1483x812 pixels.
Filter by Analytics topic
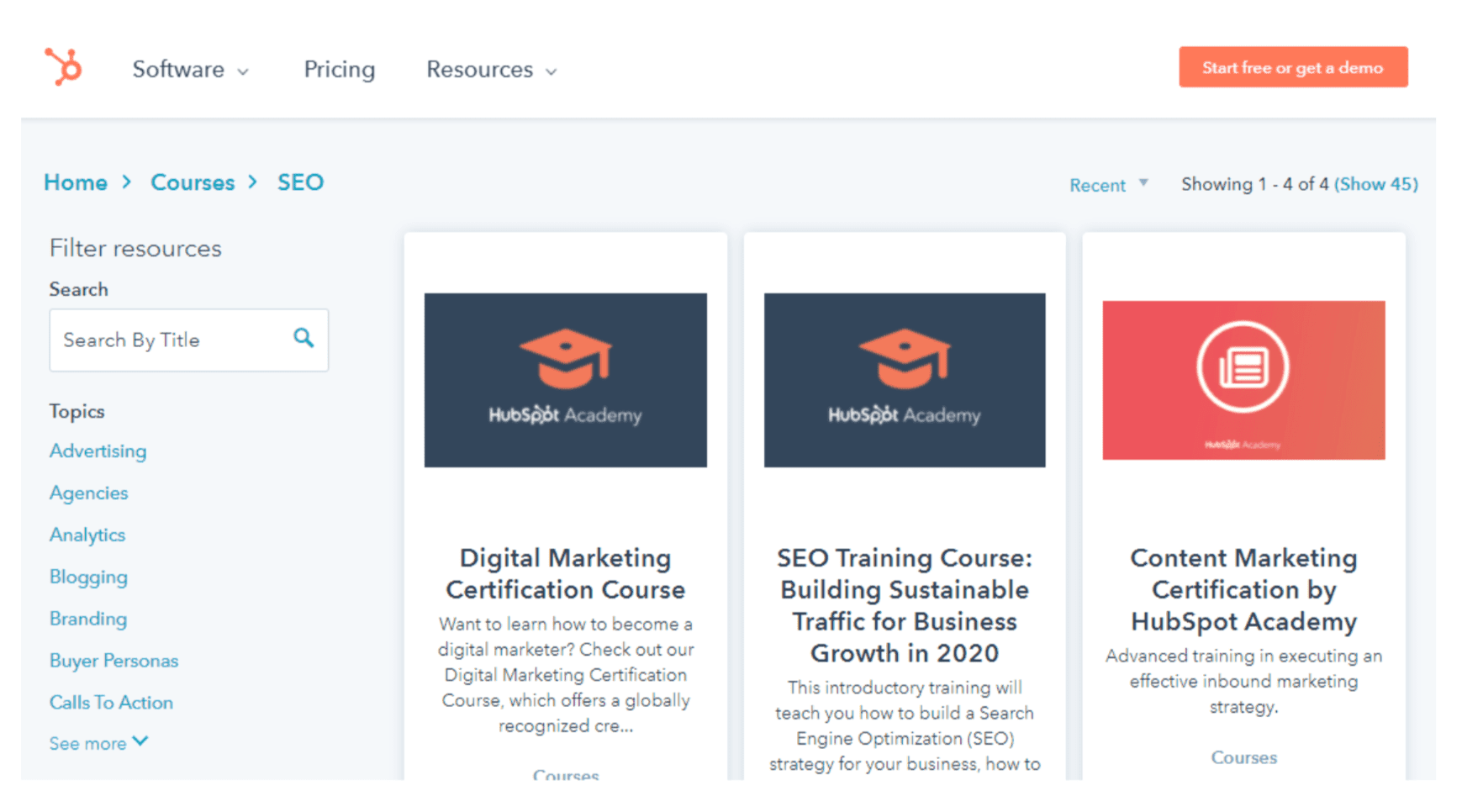pos(87,535)
